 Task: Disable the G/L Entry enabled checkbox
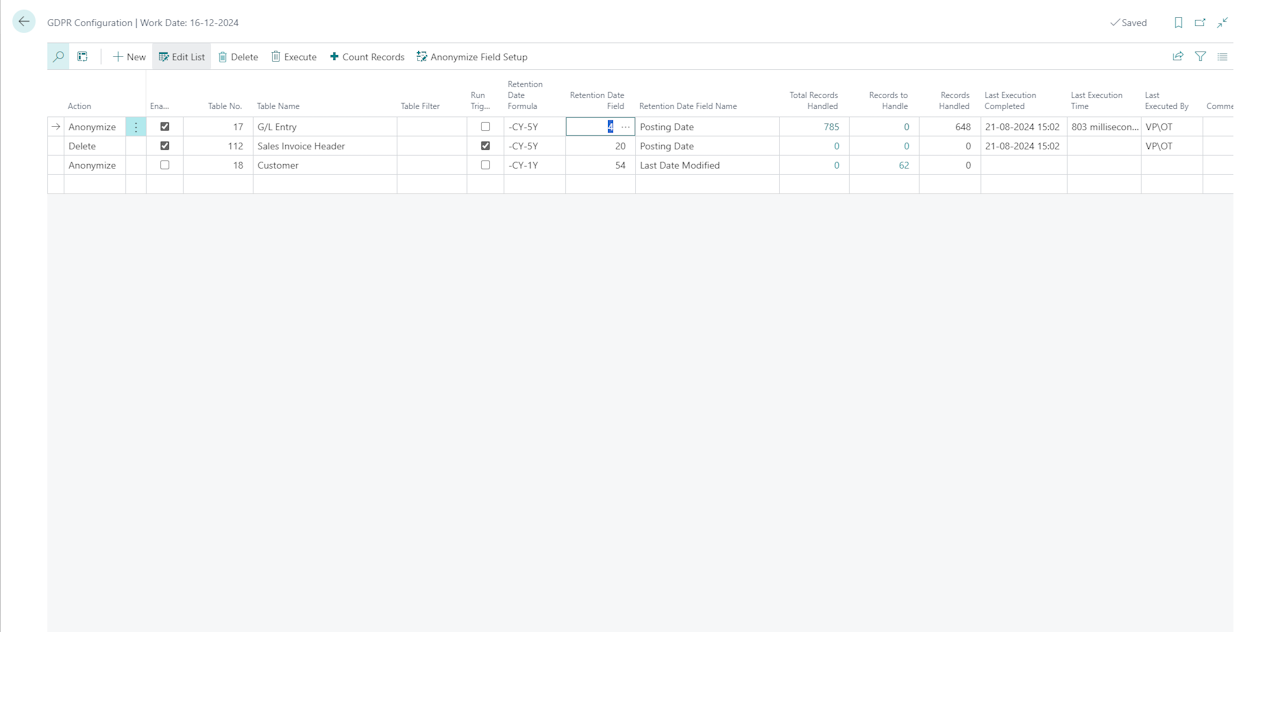(x=164, y=126)
